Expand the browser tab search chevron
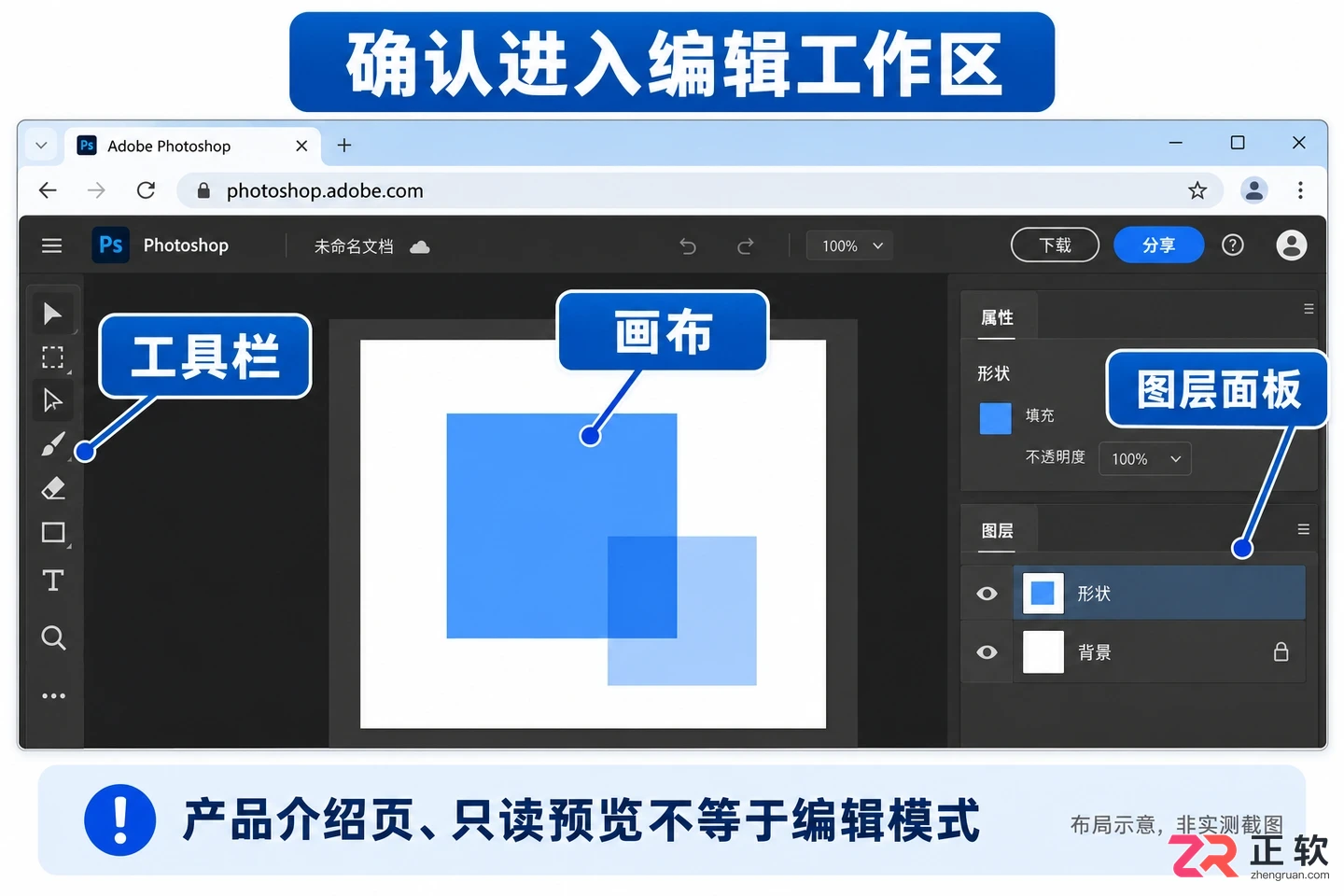1344x896 pixels. (x=41, y=146)
